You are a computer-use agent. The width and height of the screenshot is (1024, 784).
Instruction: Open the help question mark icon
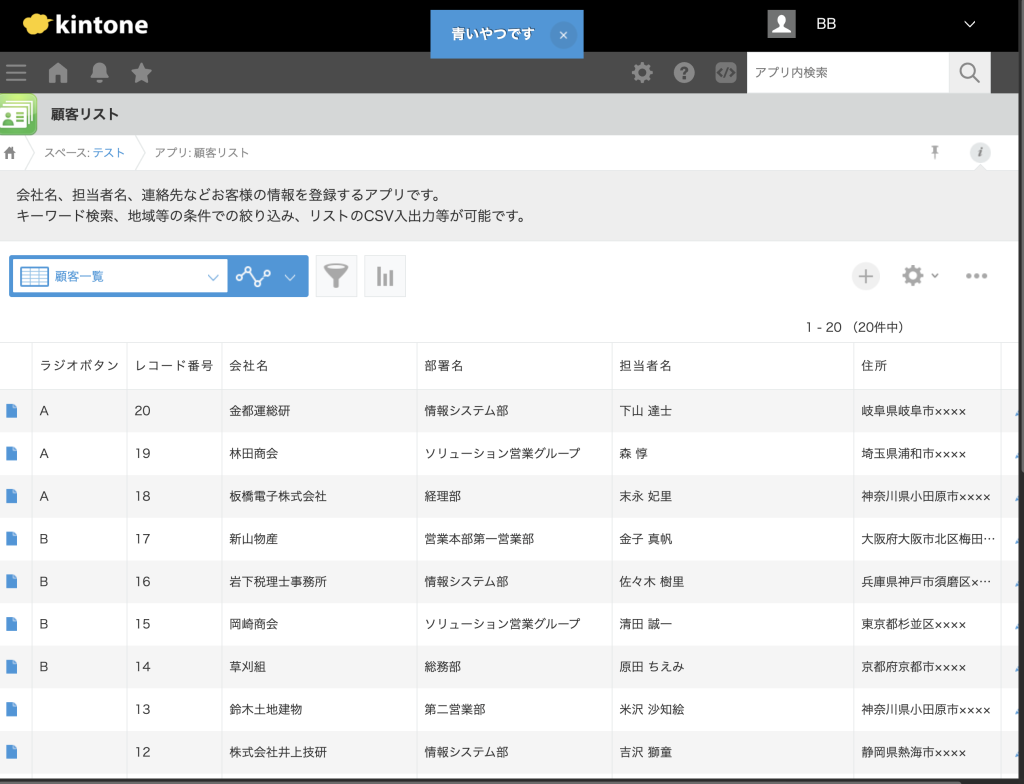[x=684, y=72]
